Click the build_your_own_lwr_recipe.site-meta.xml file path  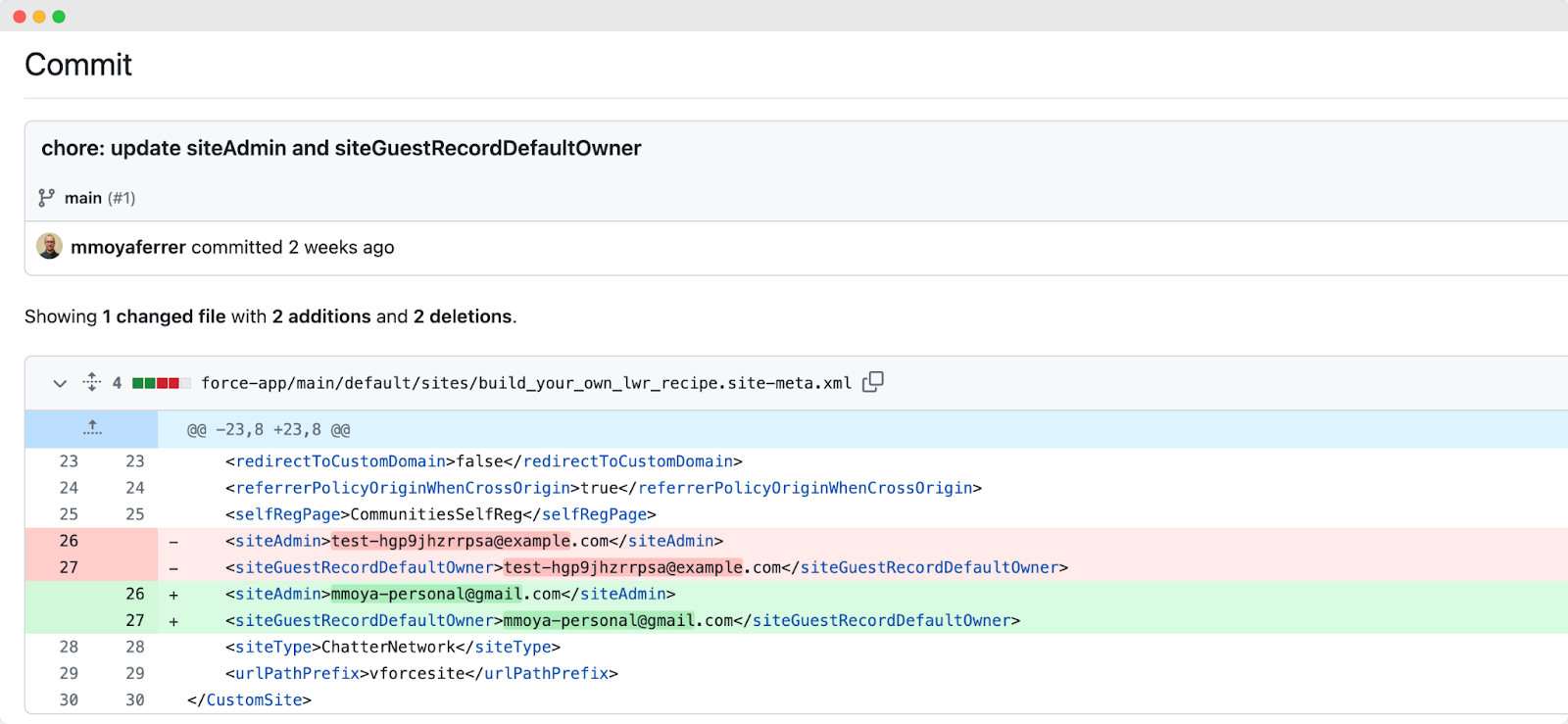(526, 383)
